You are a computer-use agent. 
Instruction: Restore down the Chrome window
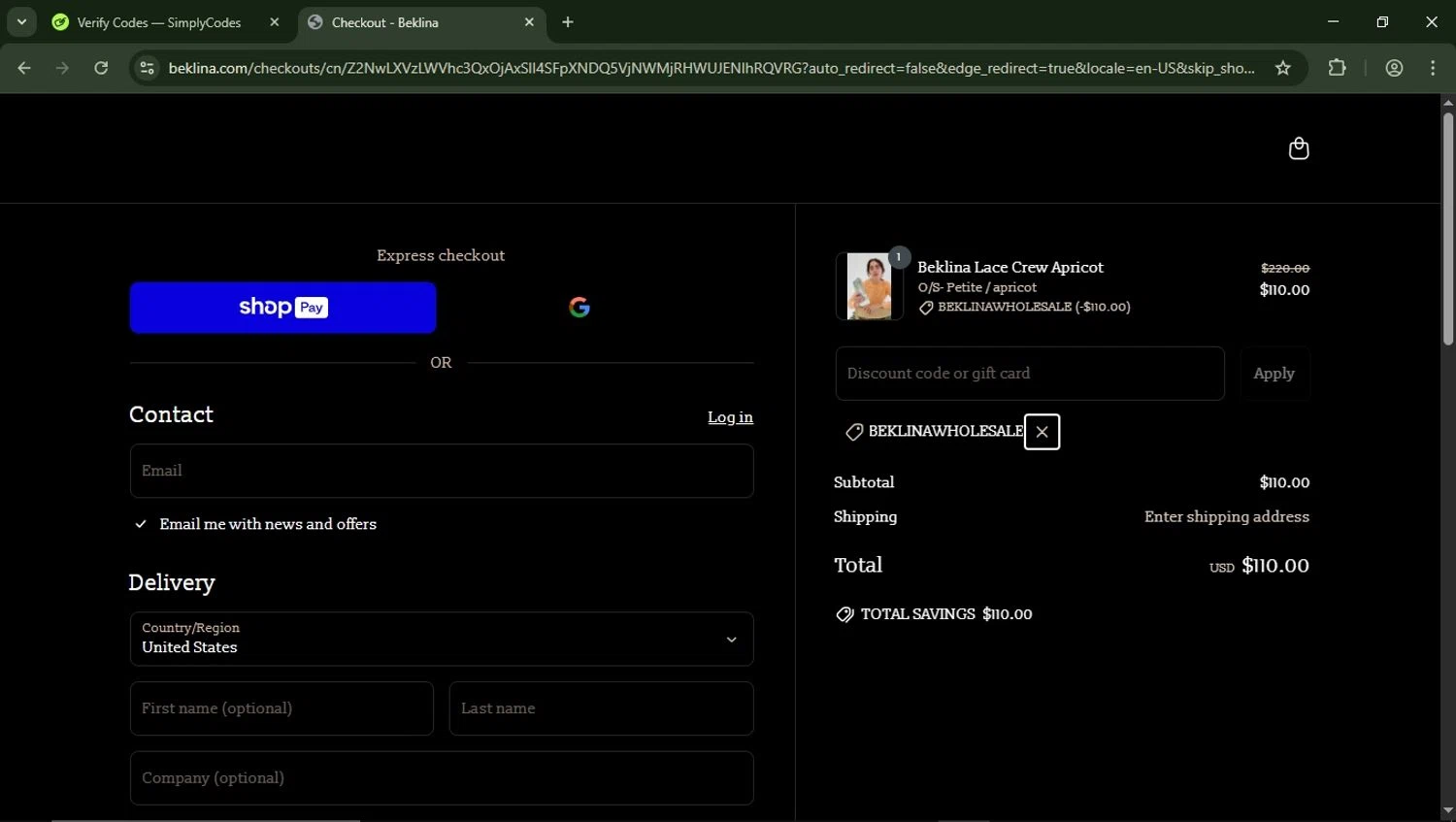tap(1382, 21)
